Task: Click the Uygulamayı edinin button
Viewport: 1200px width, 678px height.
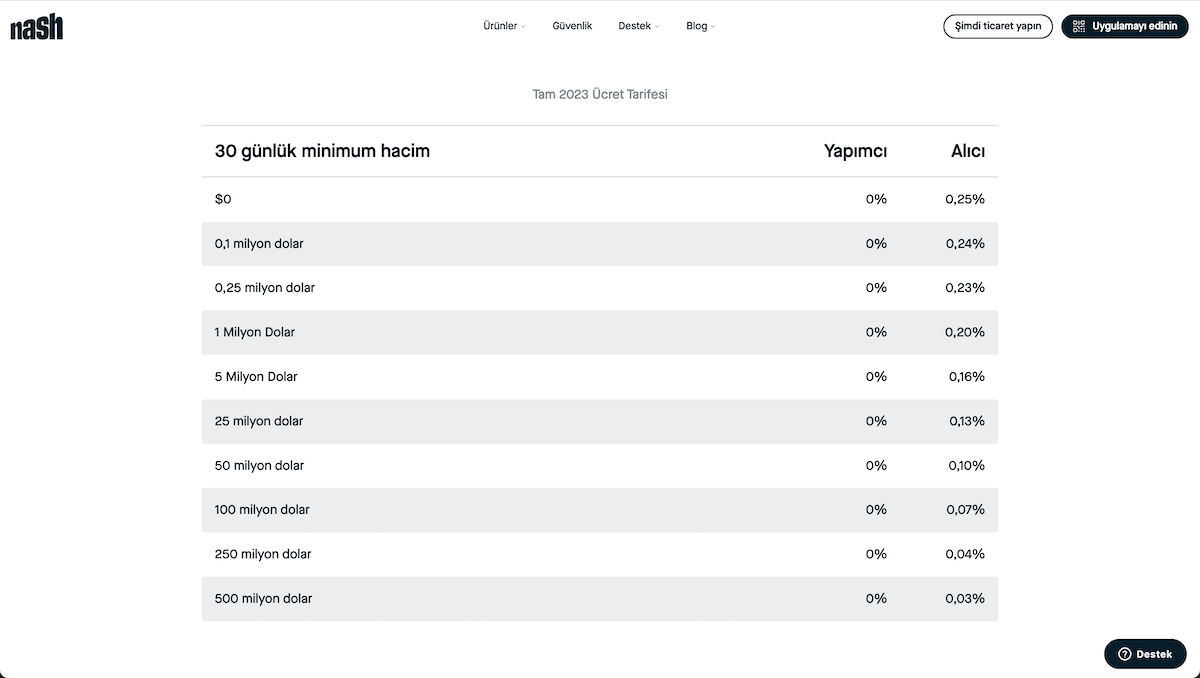Action: coord(1124,26)
